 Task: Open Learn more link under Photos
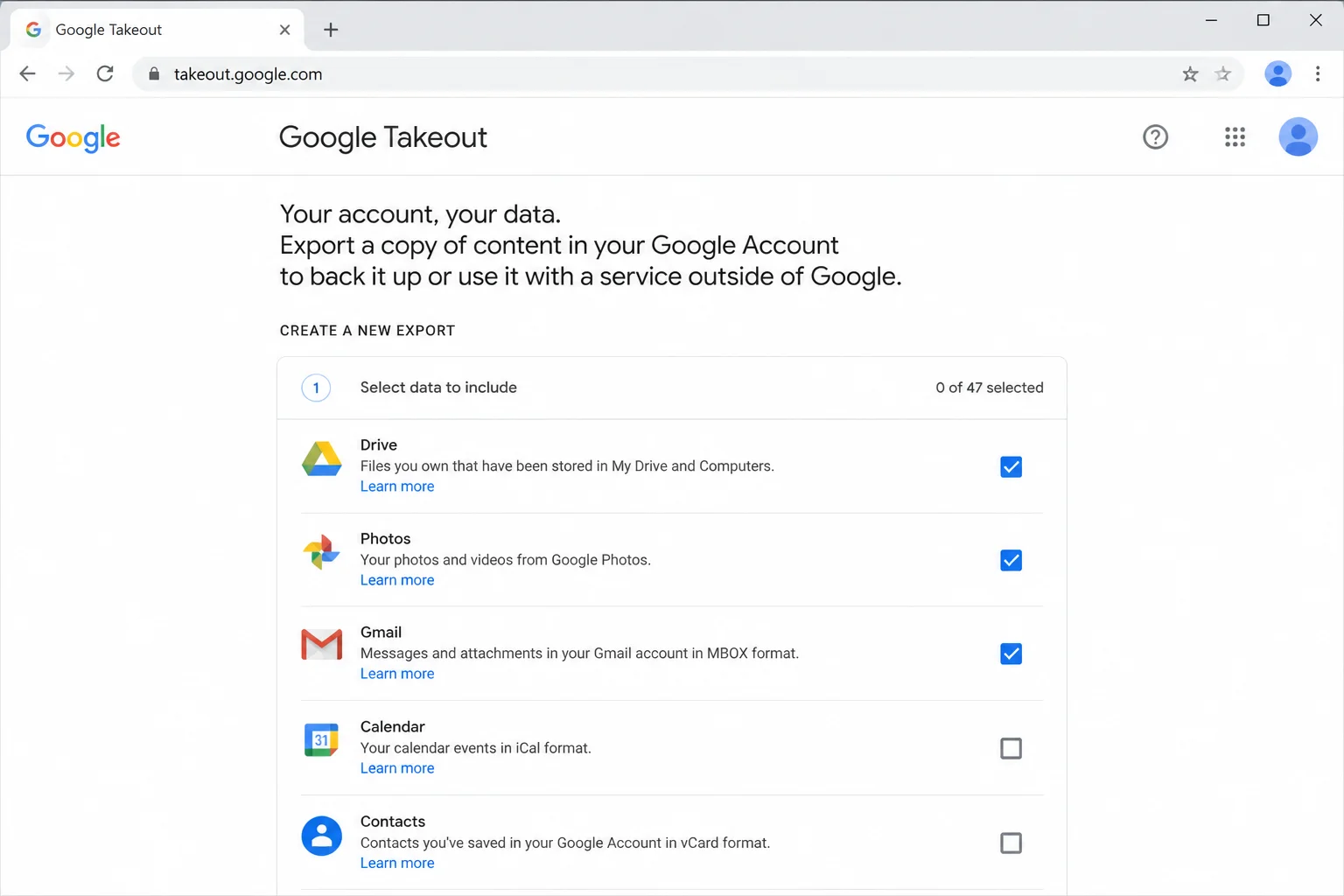click(397, 580)
